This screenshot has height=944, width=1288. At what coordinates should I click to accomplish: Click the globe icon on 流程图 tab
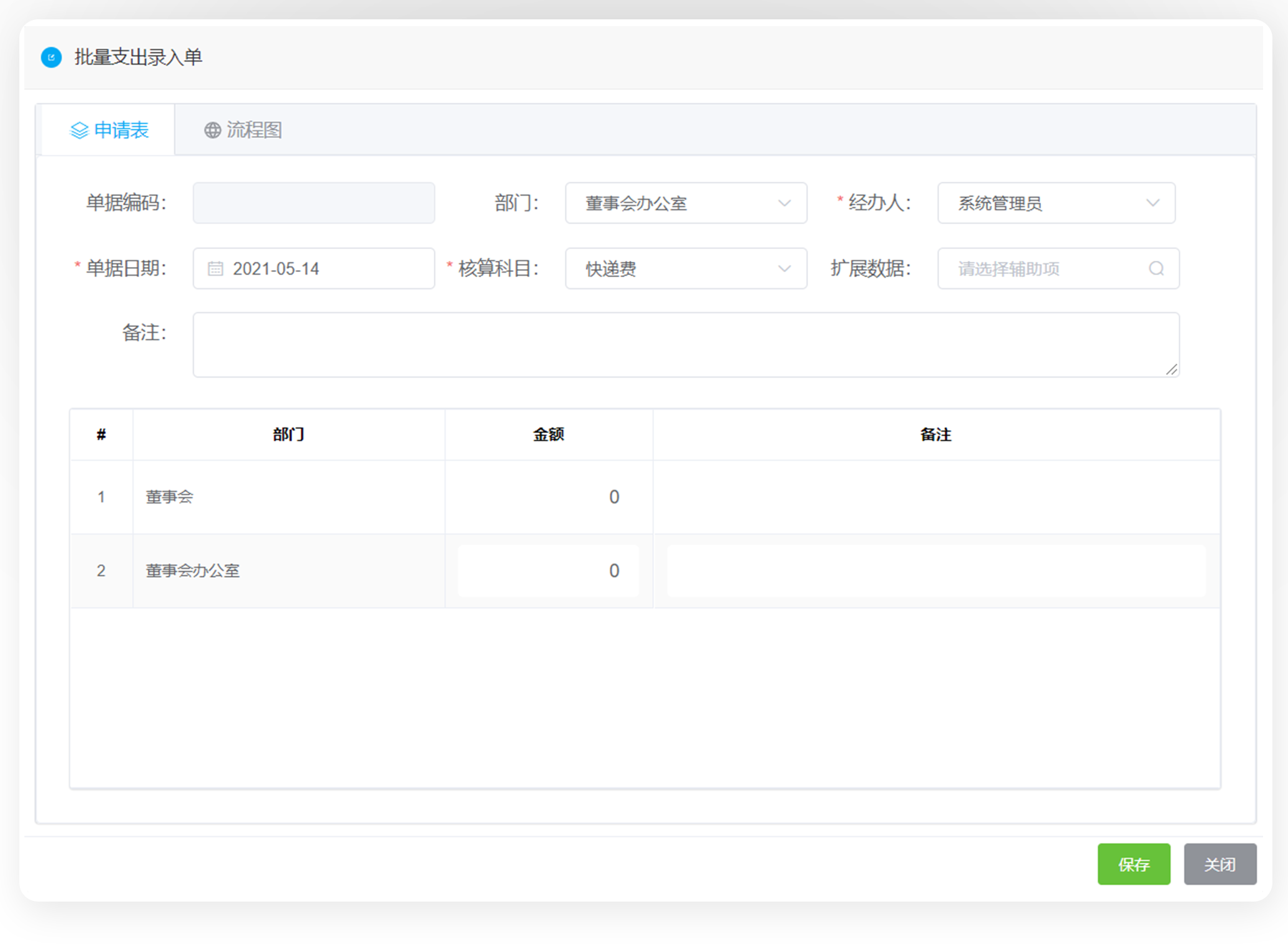[213, 130]
